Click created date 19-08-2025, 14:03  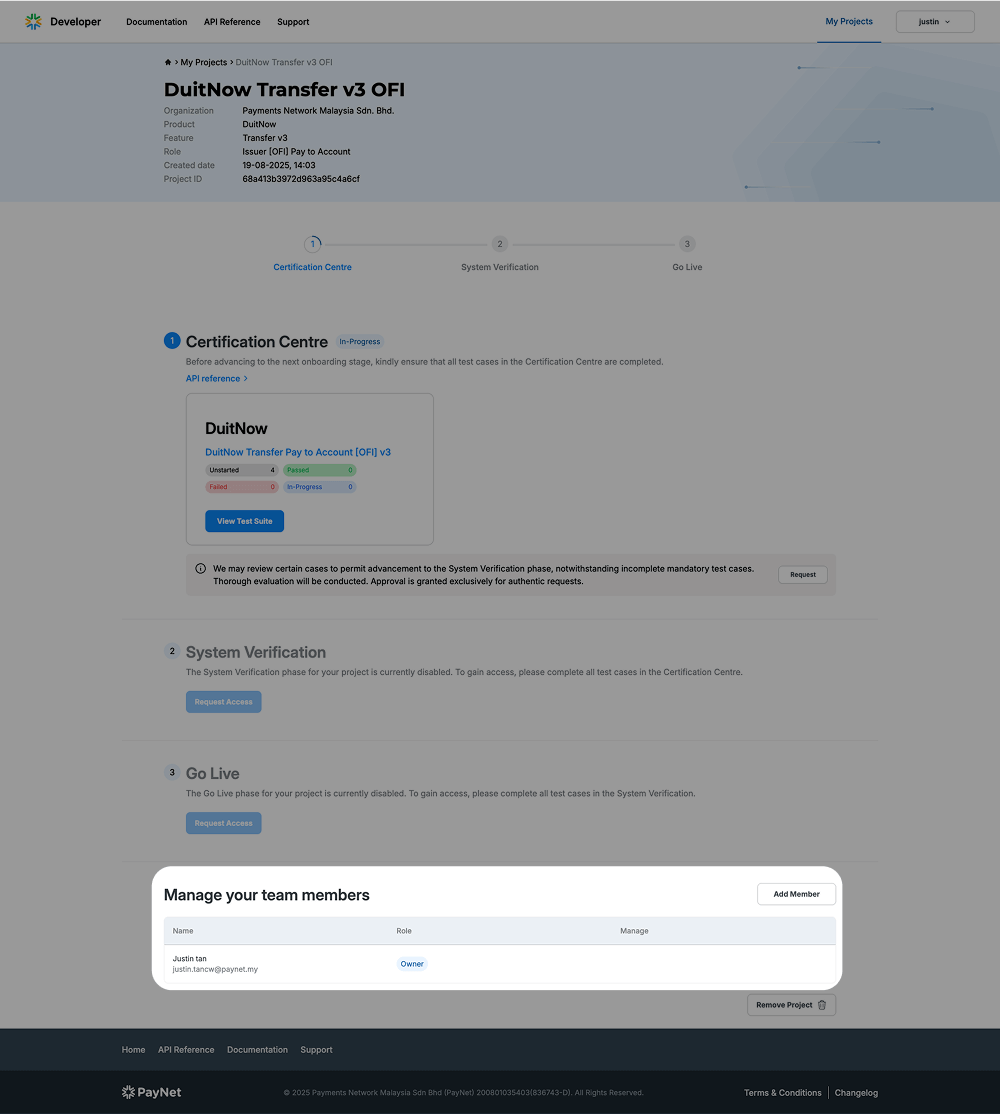[x=279, y=166]
